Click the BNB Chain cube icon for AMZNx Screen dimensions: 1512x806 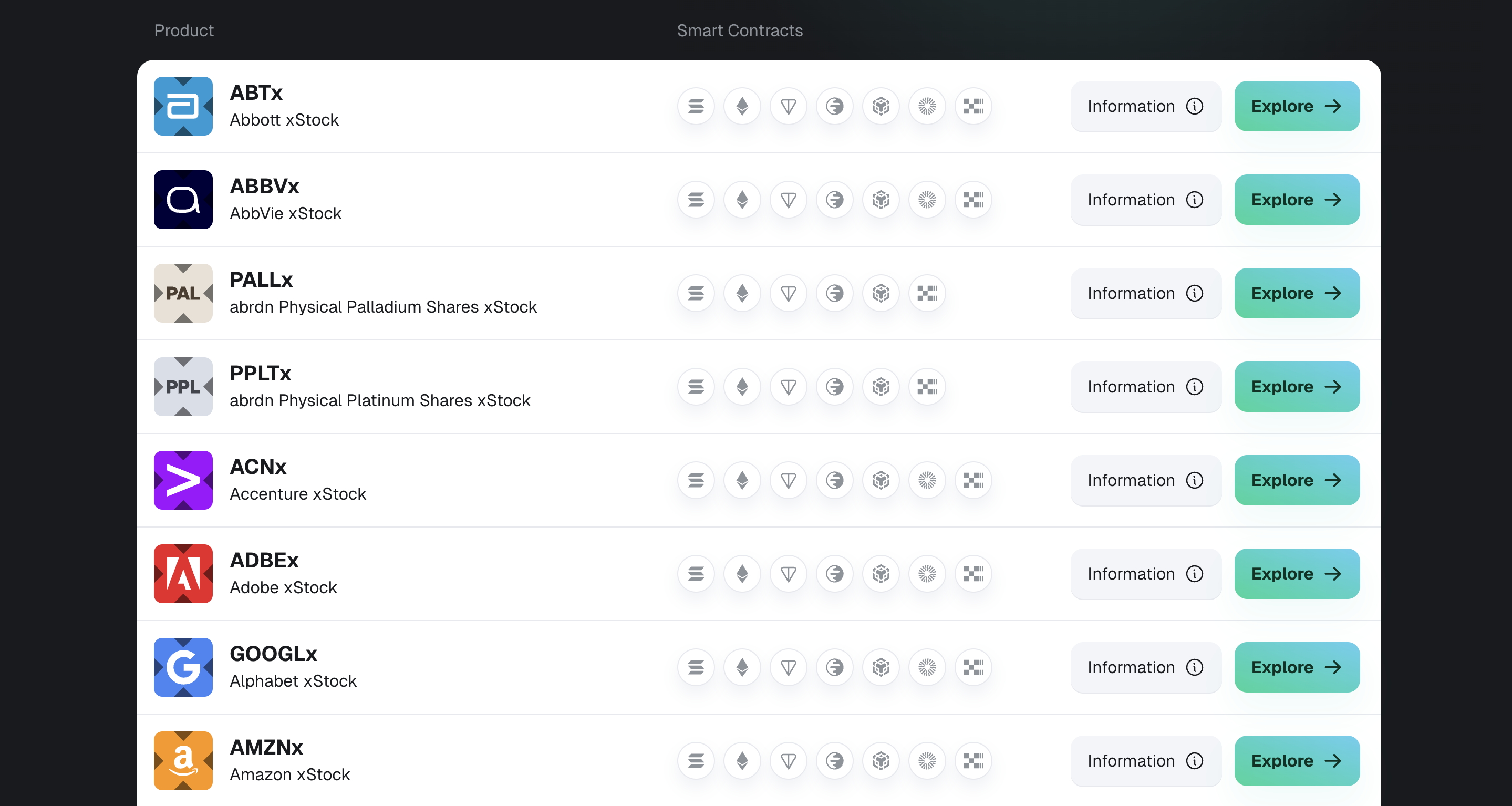point(881,761)
